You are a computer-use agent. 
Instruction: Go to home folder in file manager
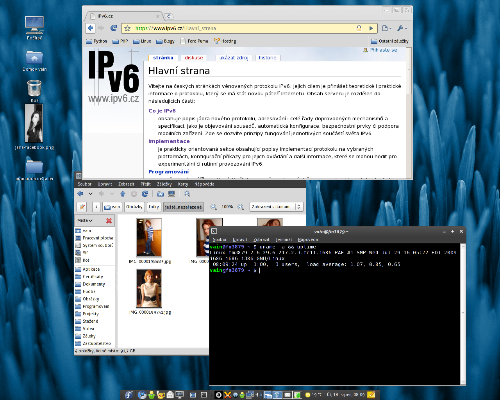coord(160,194)
